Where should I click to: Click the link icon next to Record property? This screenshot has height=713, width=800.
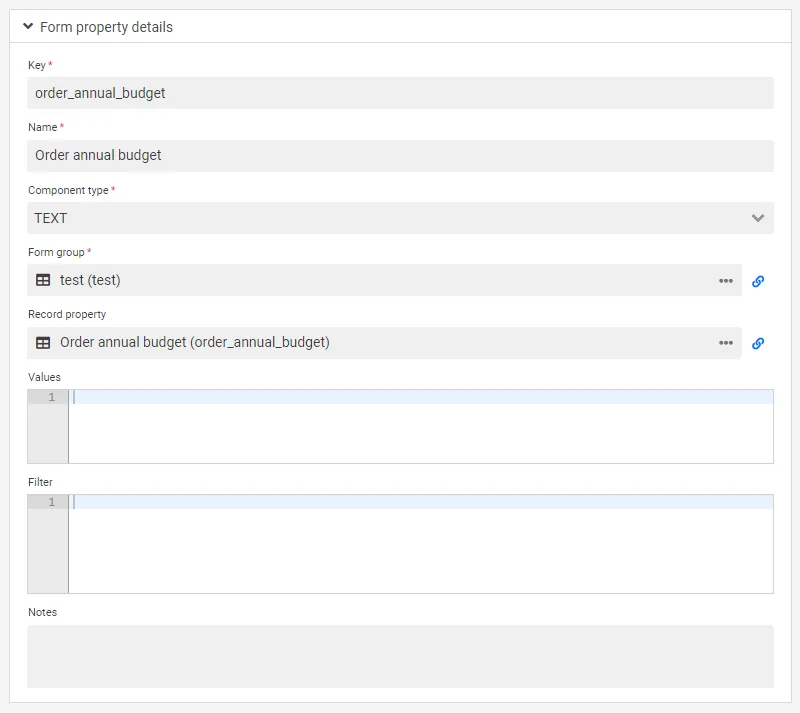(758, 343)
